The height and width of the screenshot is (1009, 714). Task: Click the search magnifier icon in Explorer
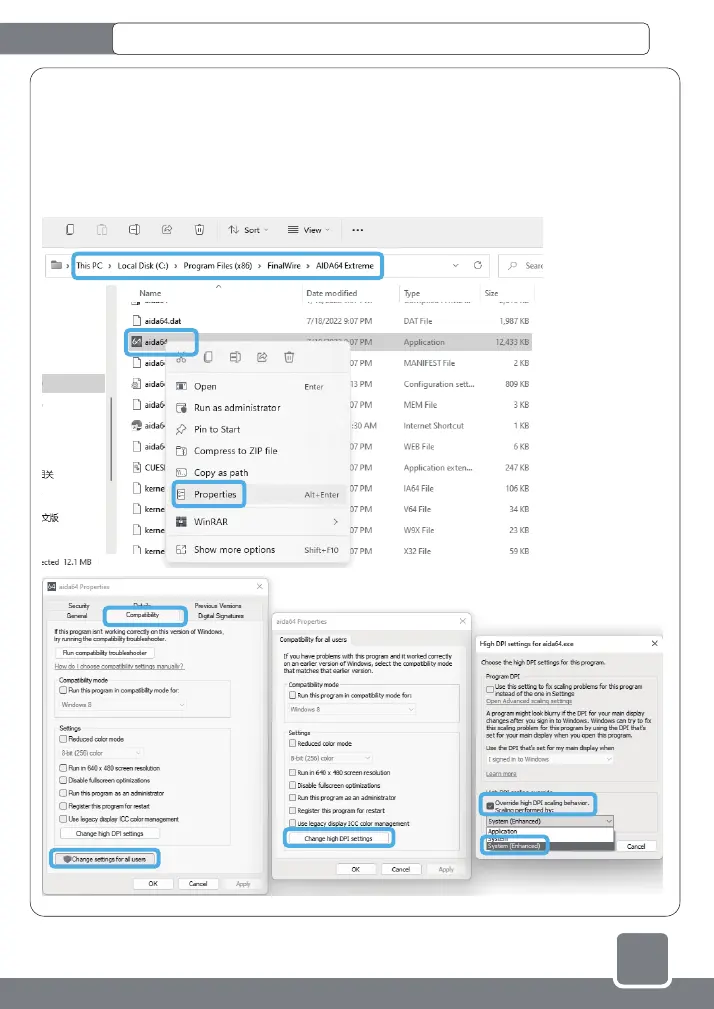point(513,265)
